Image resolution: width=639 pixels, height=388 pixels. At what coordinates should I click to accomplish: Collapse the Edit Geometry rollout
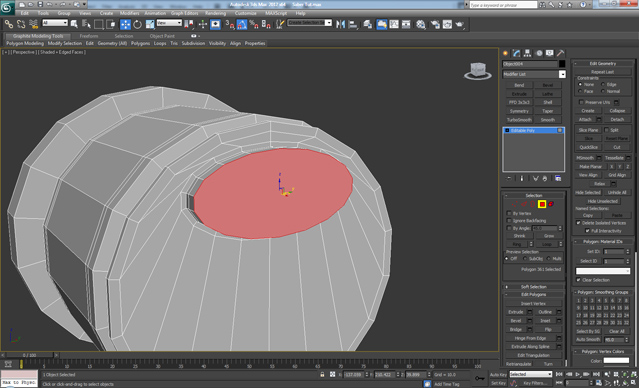tap(603, 63)
